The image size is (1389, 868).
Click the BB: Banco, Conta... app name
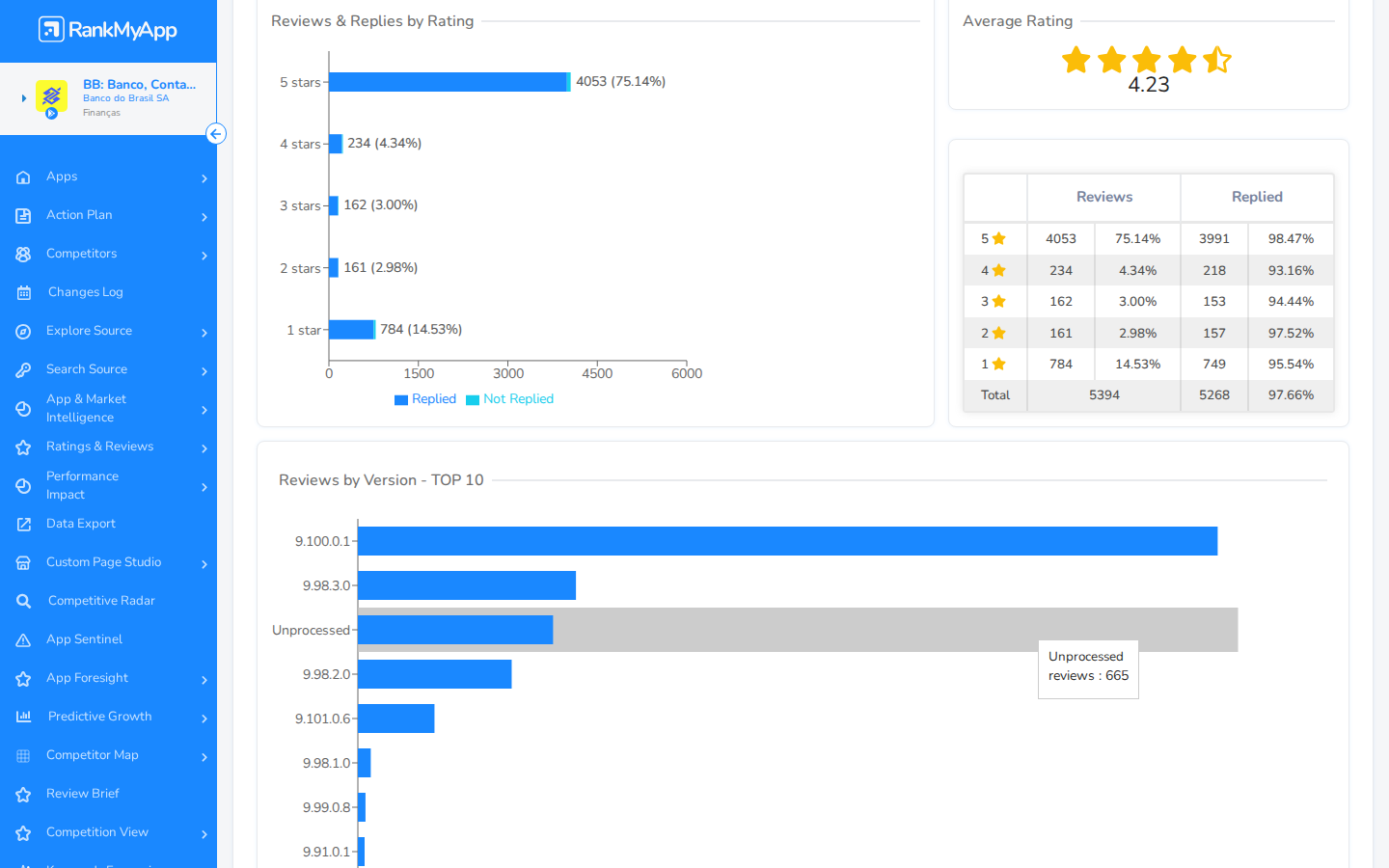click(x=139, y=85)
